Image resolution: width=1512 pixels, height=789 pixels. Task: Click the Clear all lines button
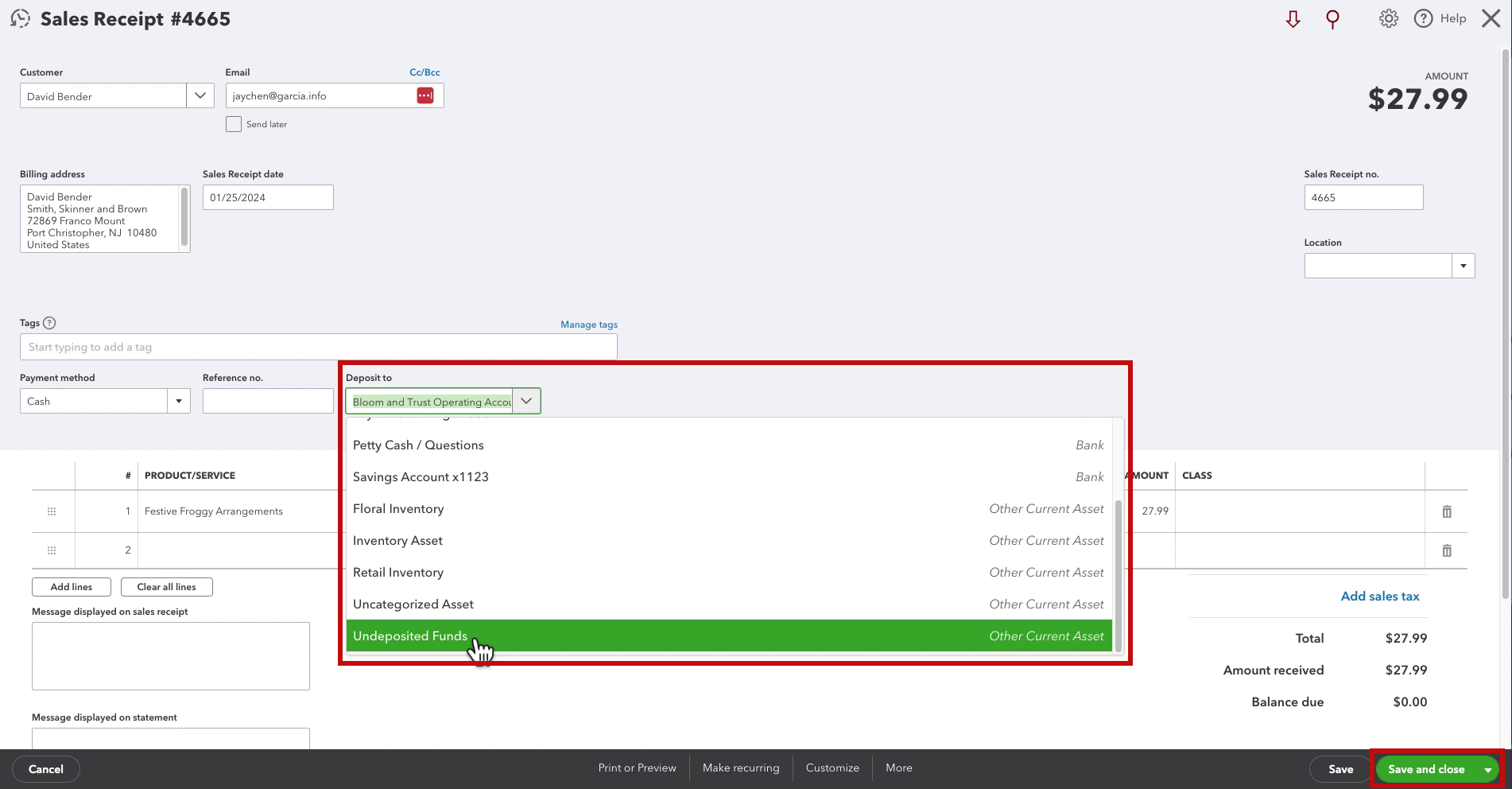[x=167, y=587]
